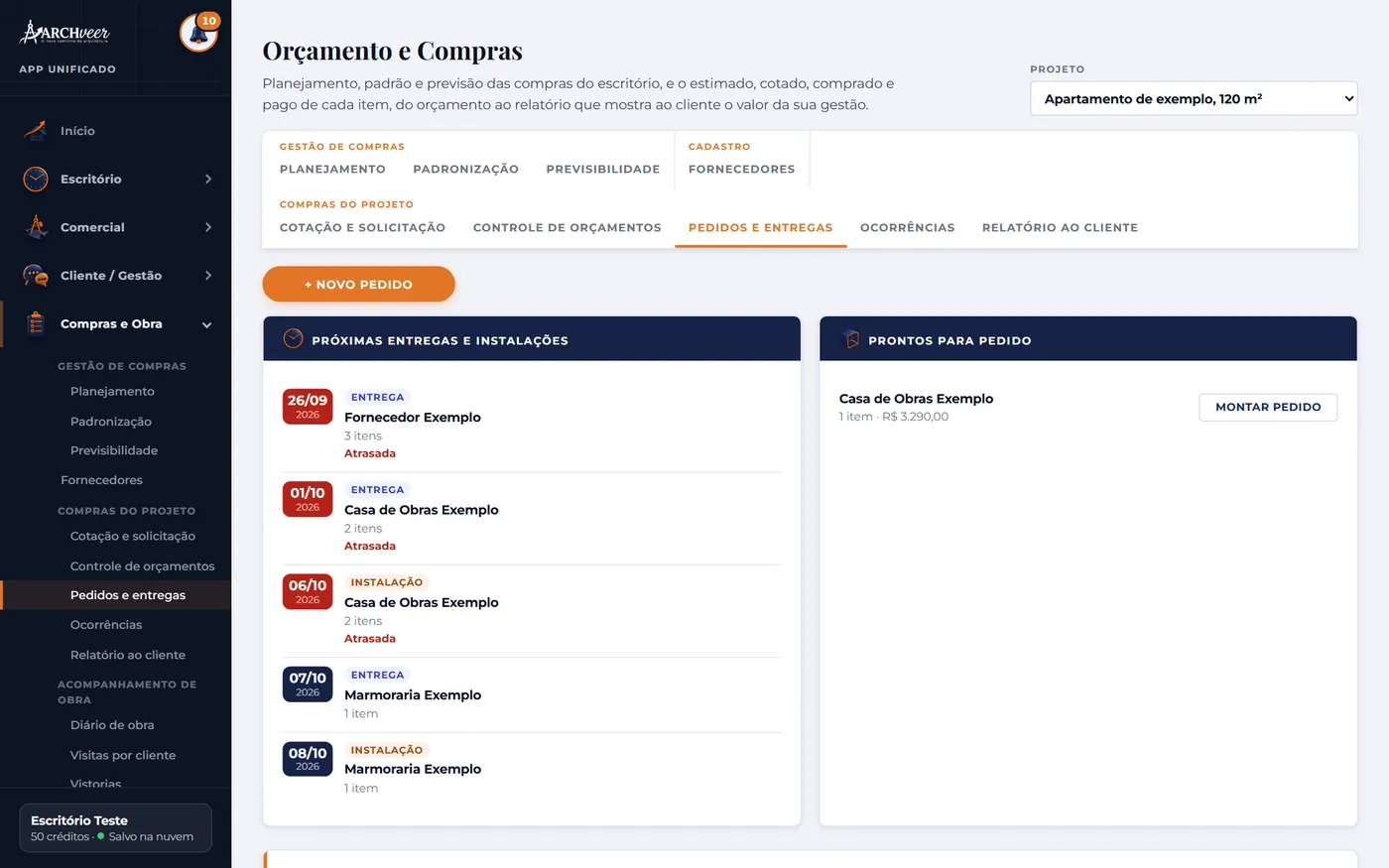Image resolution: width=1389 pixels, height=868 pixels.
Task: Click the Comercial sidebar icon
Action: (x=36, y=227)
